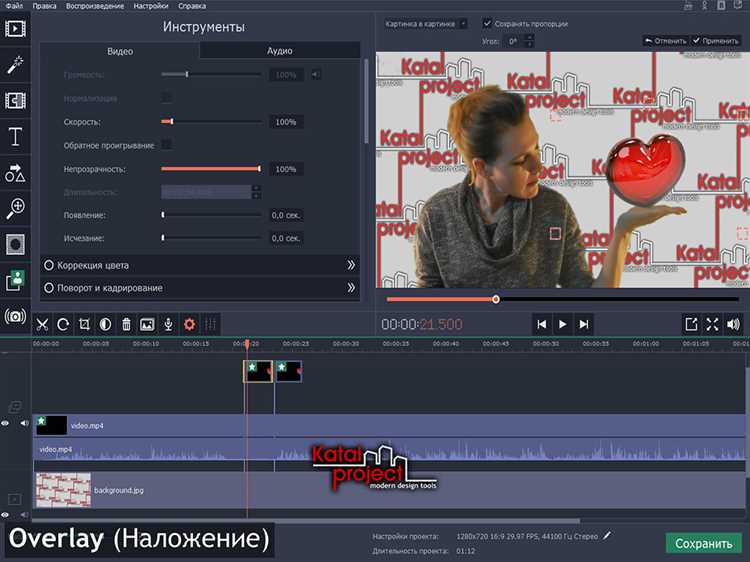The image size is (750, 562).
Task: Click the green Сохранить button
Action: tap(704, 544)
